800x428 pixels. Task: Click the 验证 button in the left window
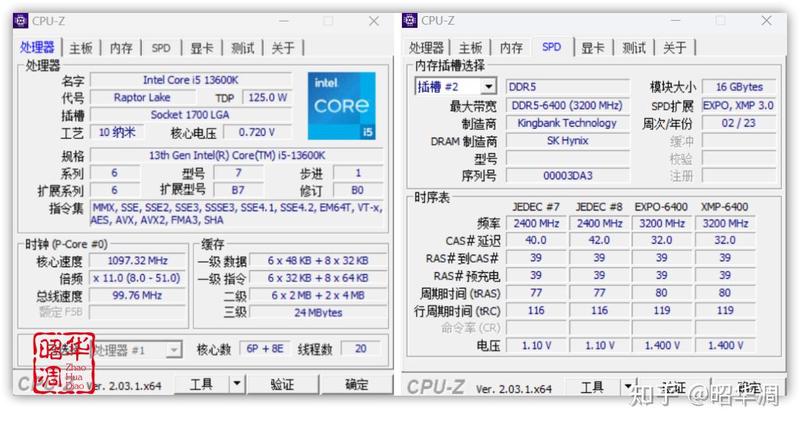(282, 384)
